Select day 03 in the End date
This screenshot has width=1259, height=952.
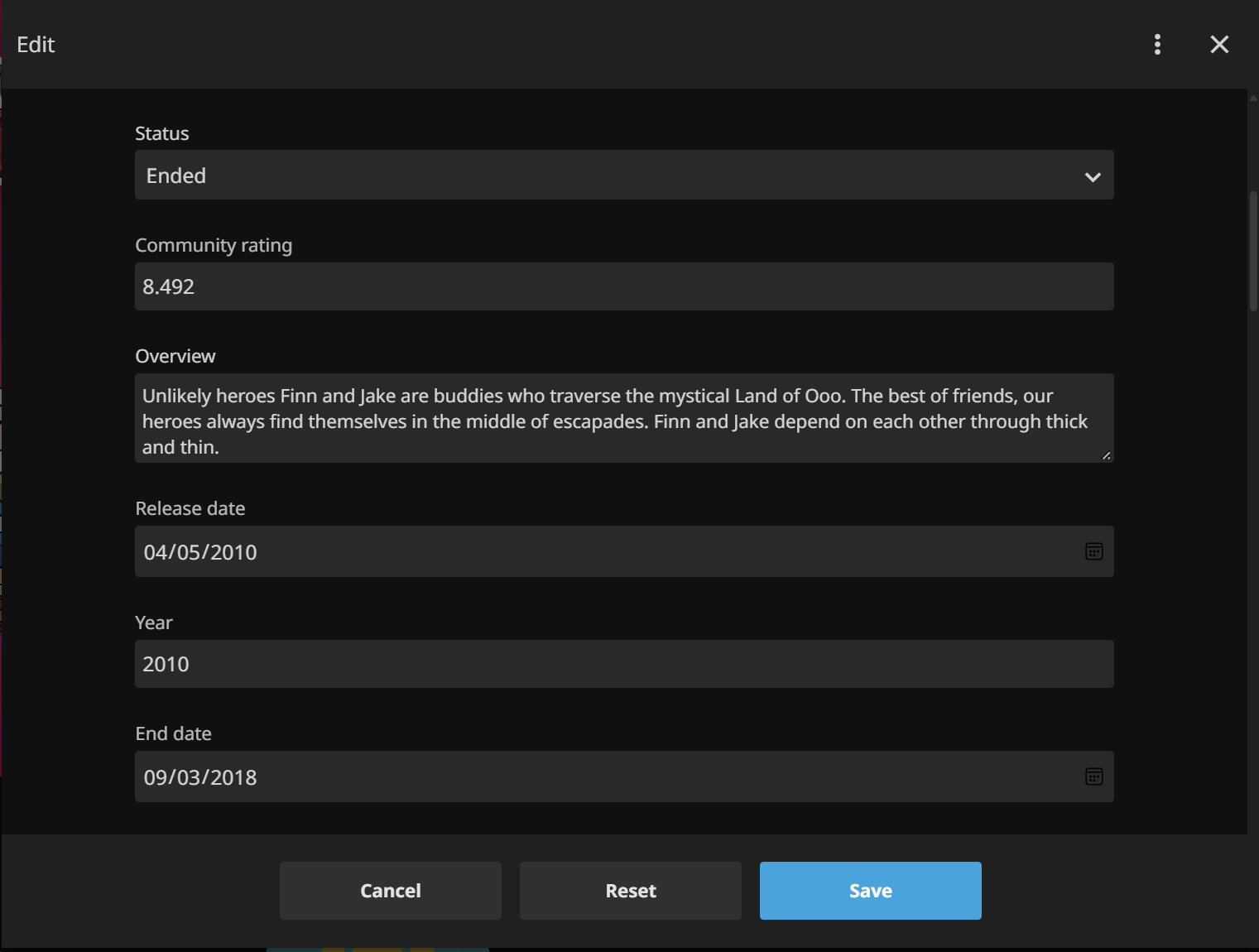(190, 778)
